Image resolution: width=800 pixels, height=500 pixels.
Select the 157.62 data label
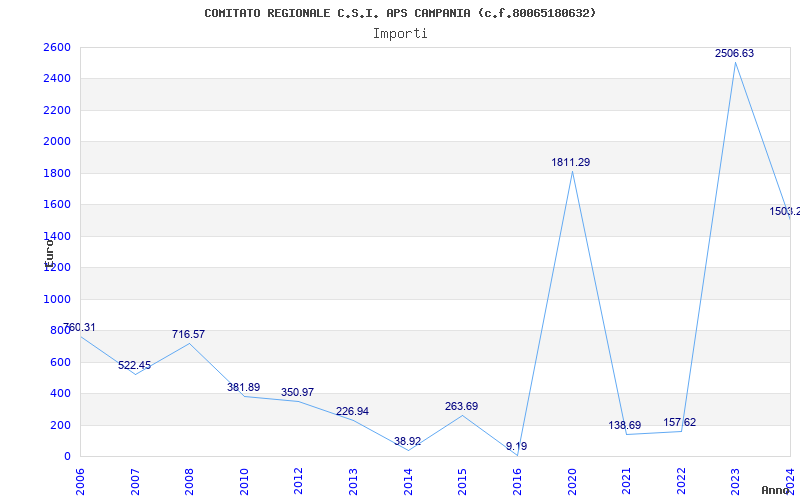(x=679, y=422)
